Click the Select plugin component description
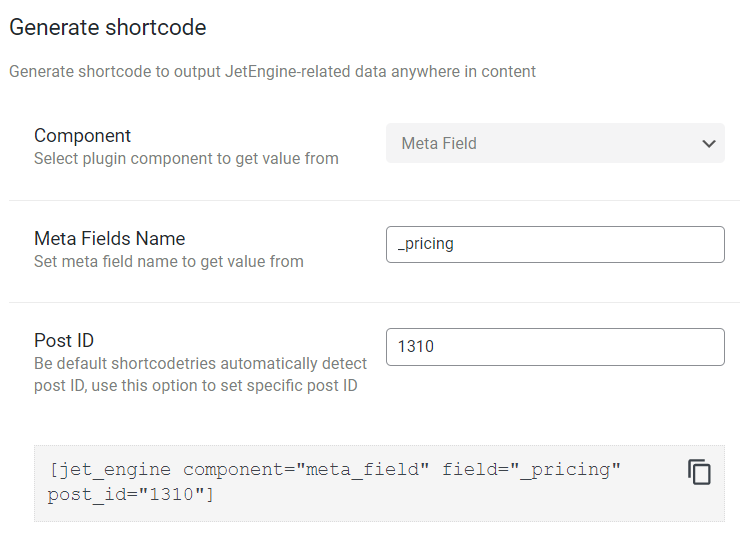 (x=186, y=159)
